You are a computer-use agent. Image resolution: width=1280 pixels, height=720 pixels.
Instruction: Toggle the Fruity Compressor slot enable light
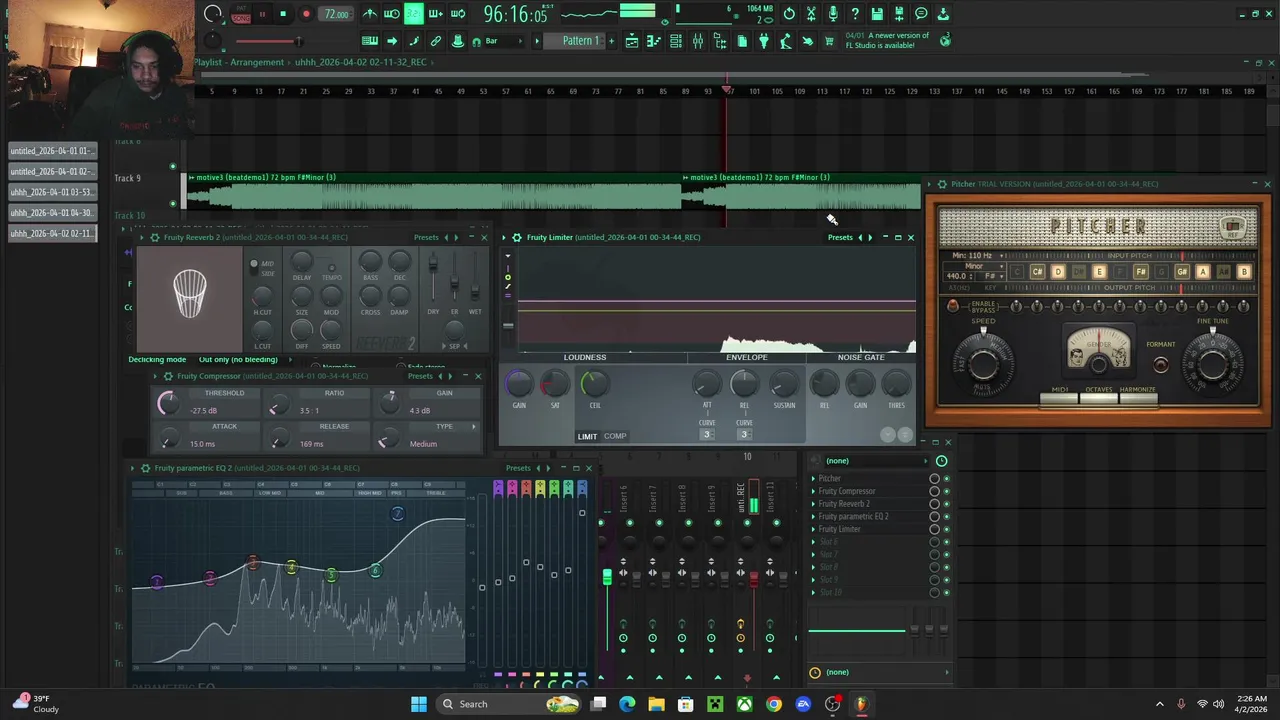pyautogui.click(x=946, y=492)
